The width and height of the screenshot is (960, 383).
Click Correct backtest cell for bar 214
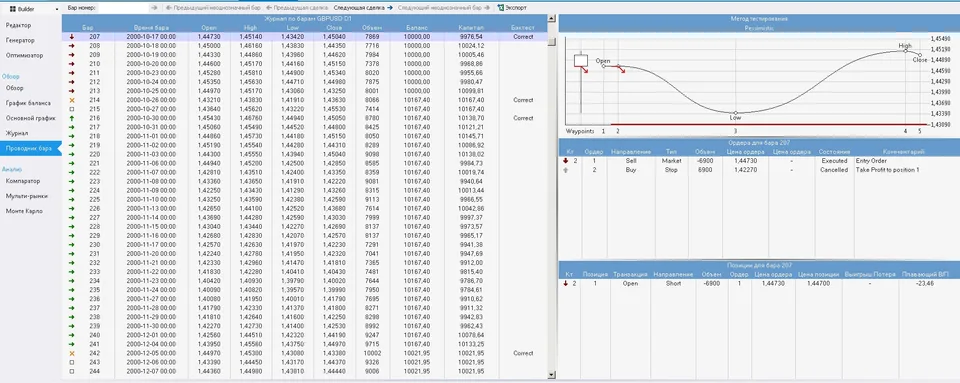[523, 100]
